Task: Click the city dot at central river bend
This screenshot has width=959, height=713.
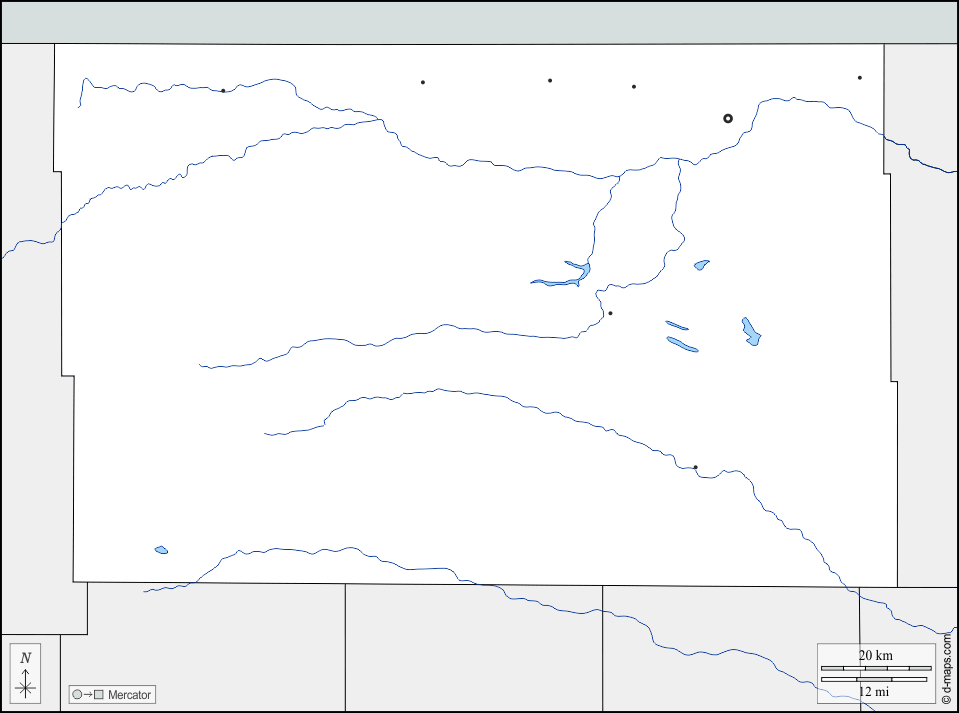Action: tap(610, 313)
